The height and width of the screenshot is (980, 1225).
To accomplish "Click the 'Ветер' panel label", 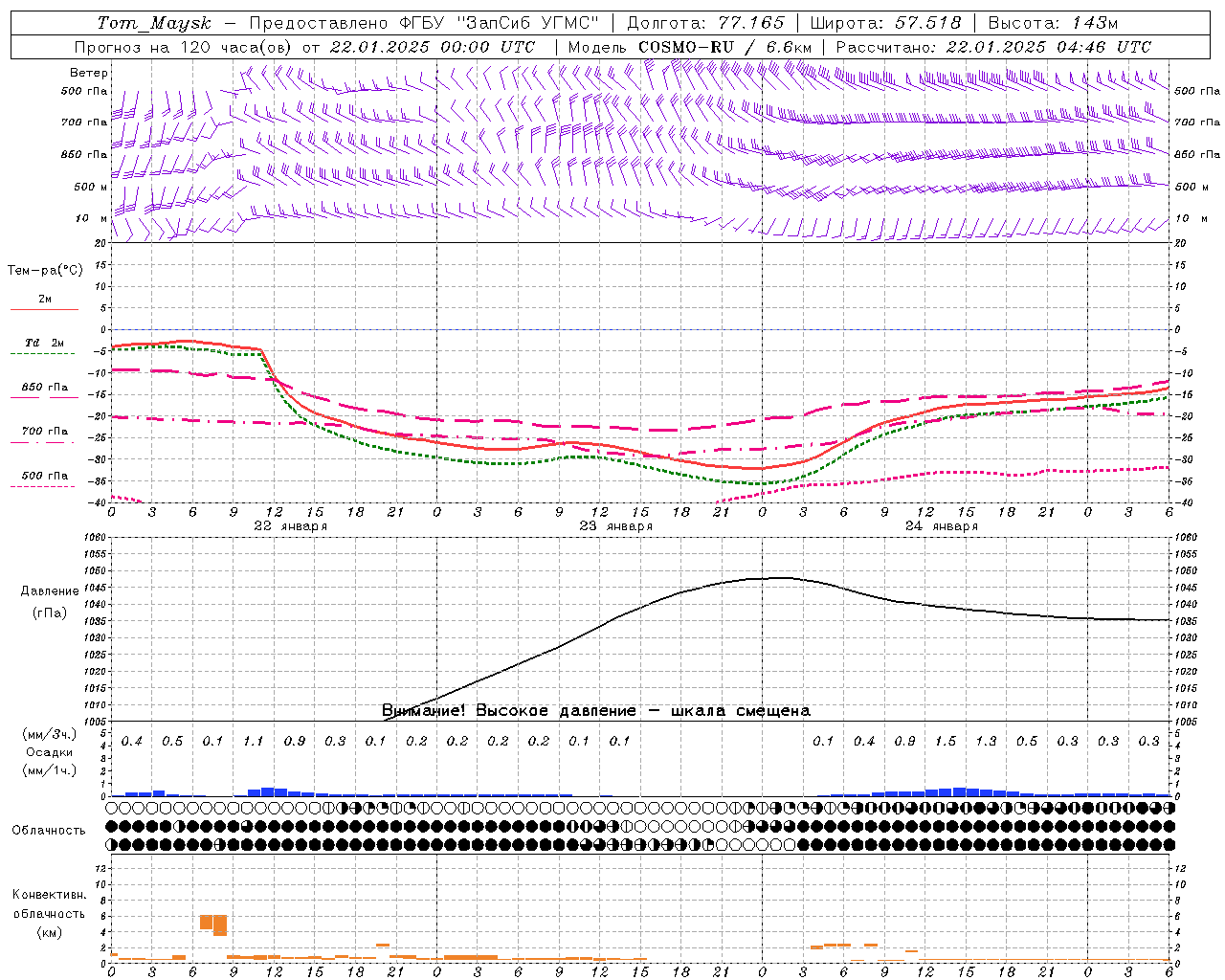I will [x=89, y=73].
